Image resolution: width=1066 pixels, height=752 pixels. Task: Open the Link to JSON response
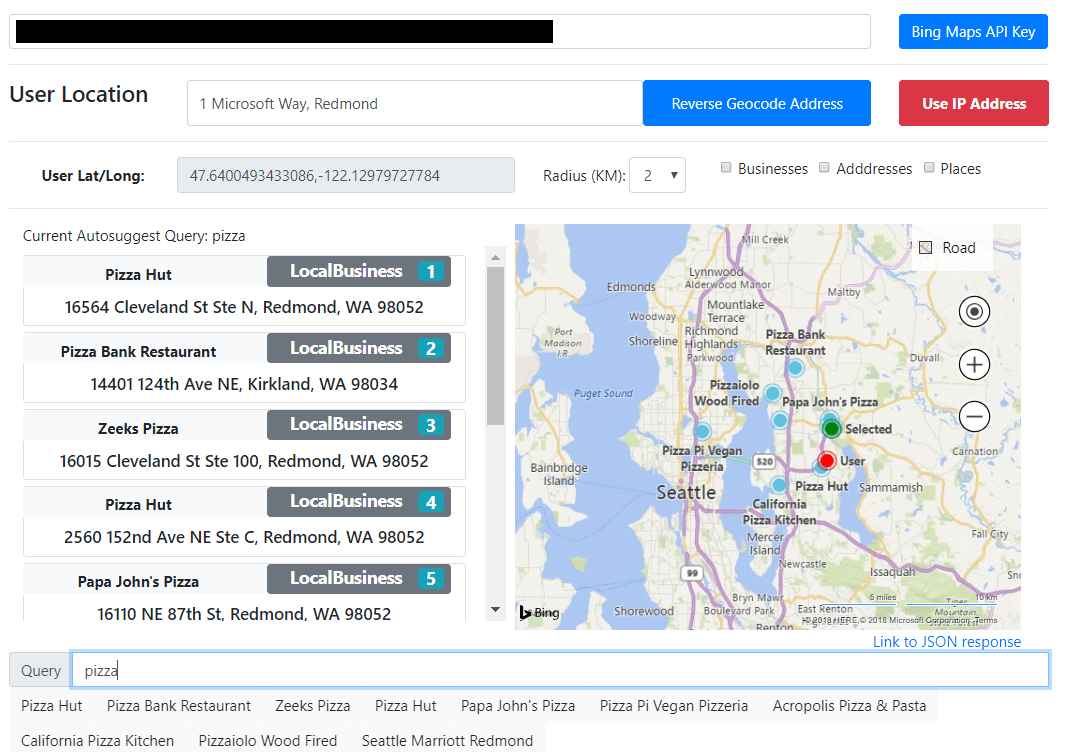(946, 641)
